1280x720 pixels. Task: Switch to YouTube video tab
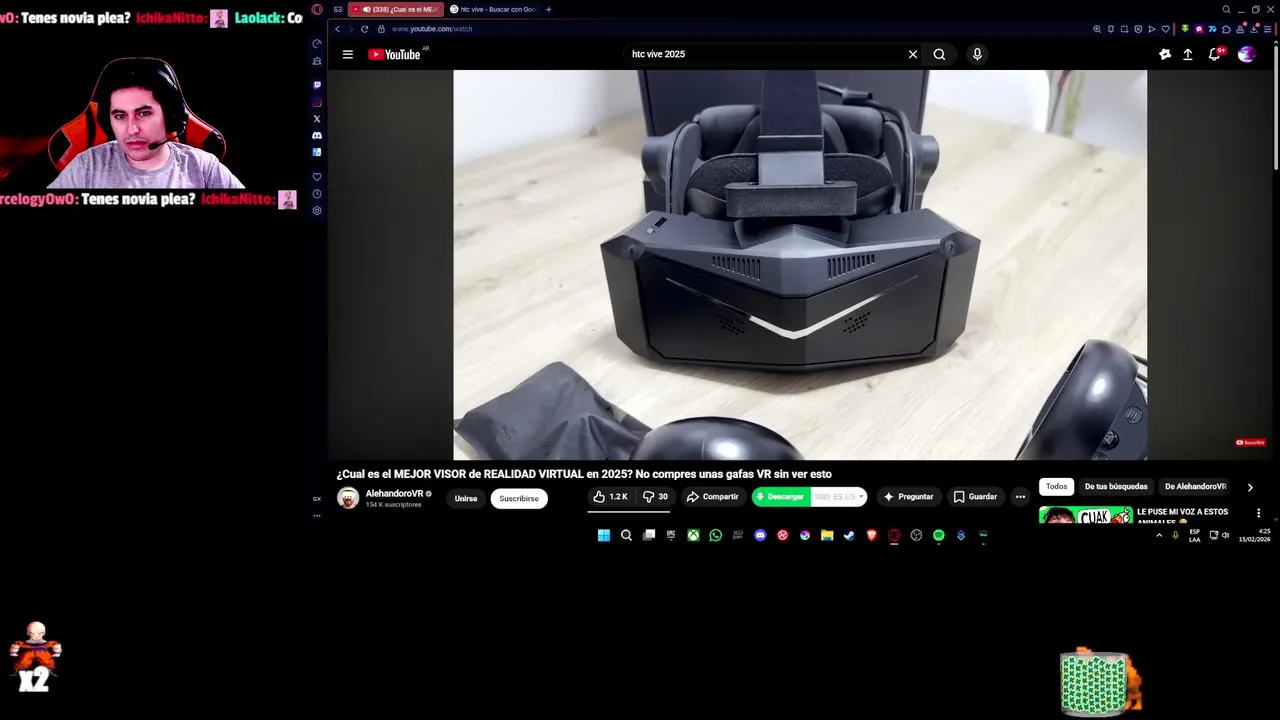point(396,9)
